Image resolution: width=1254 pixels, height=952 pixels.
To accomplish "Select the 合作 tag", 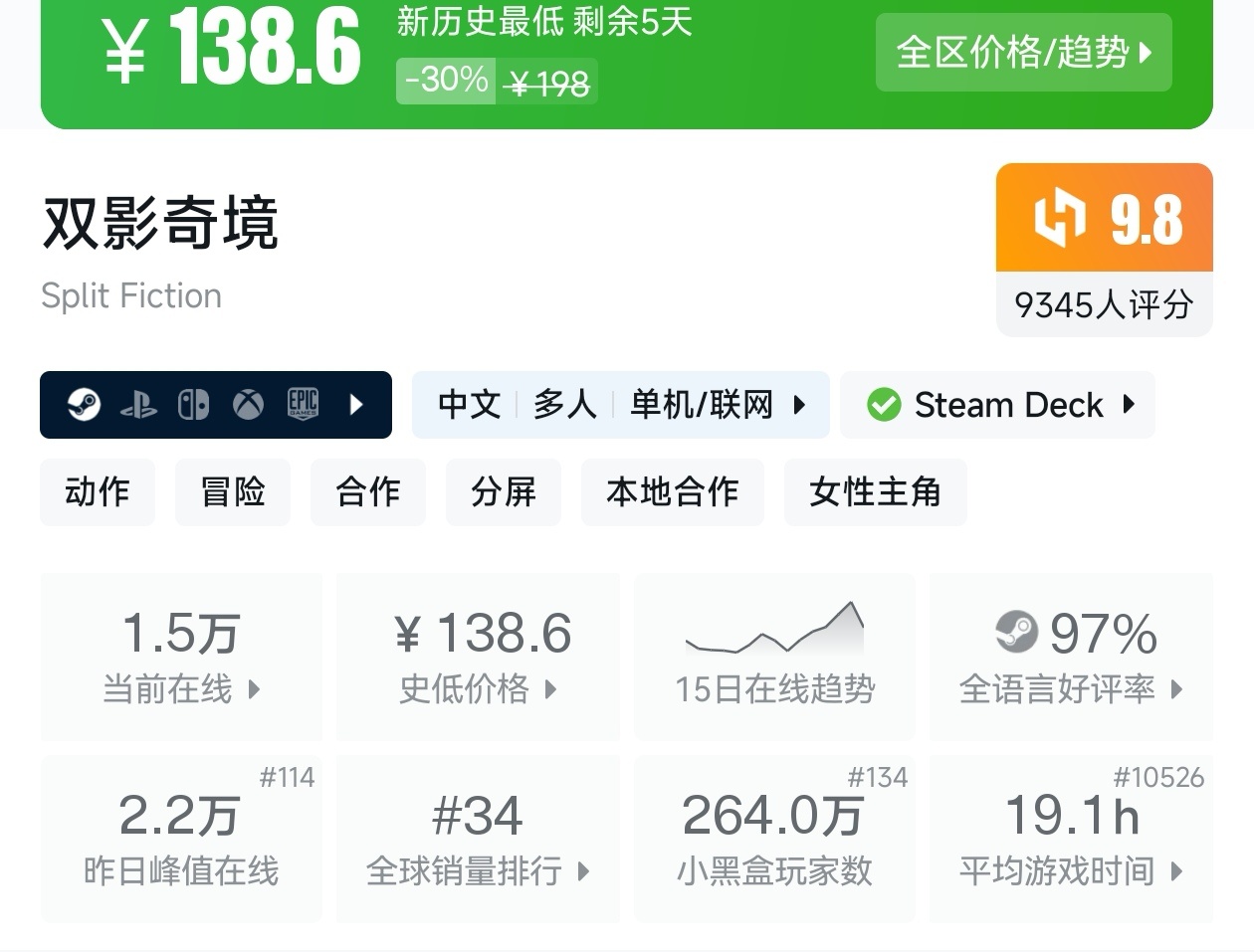I will pyautogui.click(x=368, y=491).
